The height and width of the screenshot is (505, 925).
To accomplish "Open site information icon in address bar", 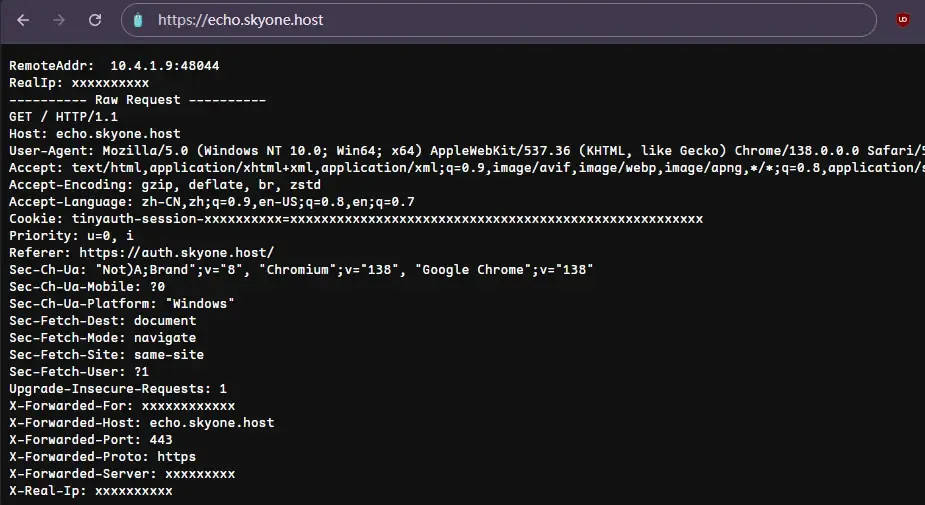I will (139, 20).
